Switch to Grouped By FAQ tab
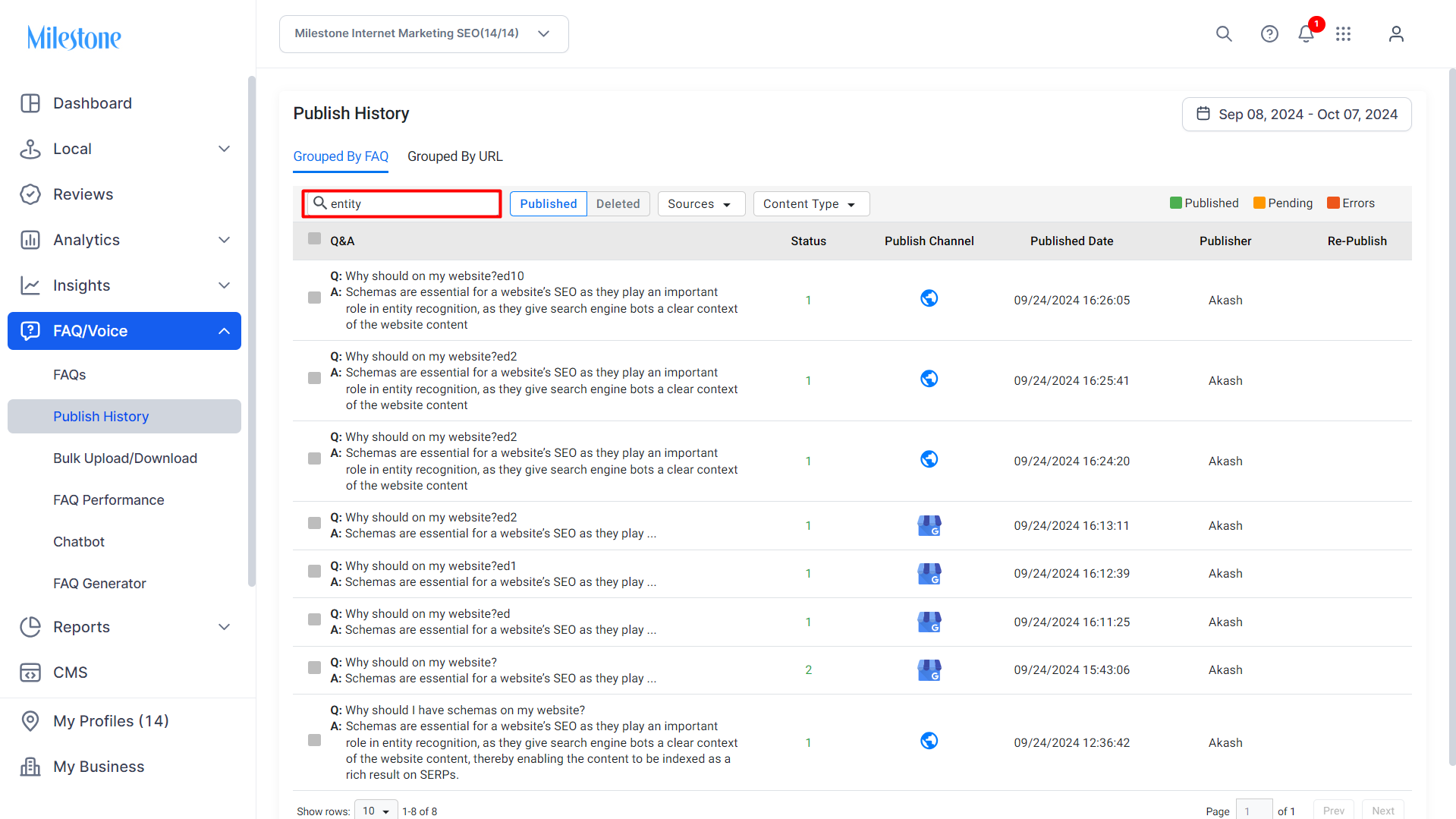1456x819 pixels. [341, 156]
